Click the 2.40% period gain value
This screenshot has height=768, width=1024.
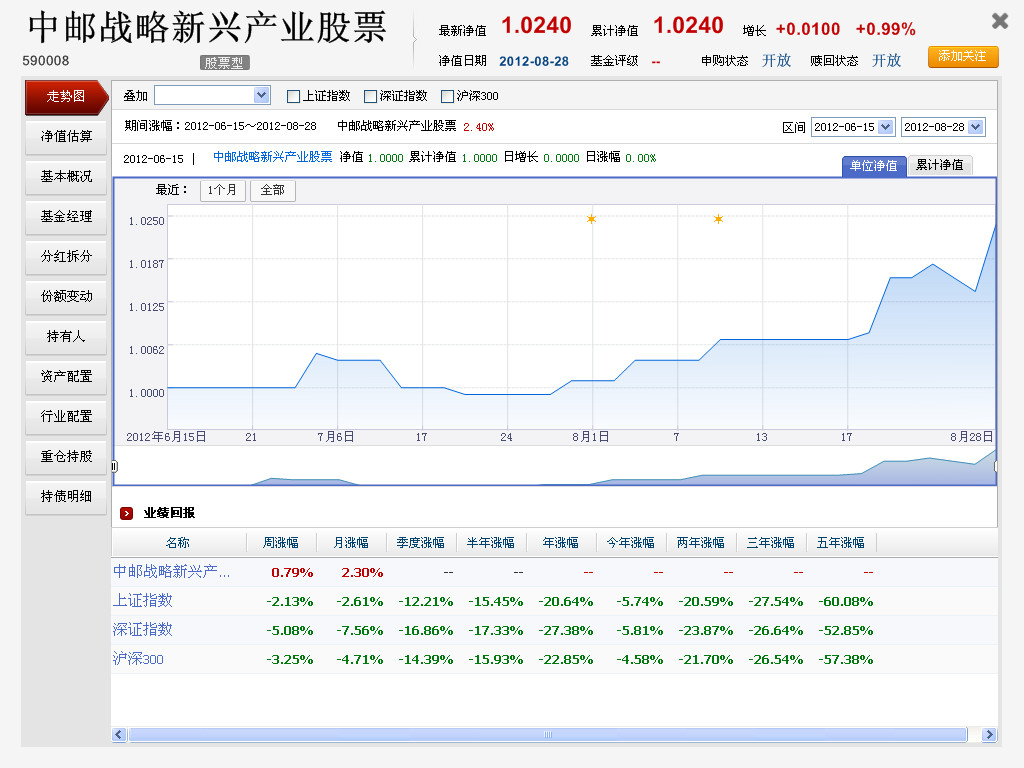[x=479, y=127]
